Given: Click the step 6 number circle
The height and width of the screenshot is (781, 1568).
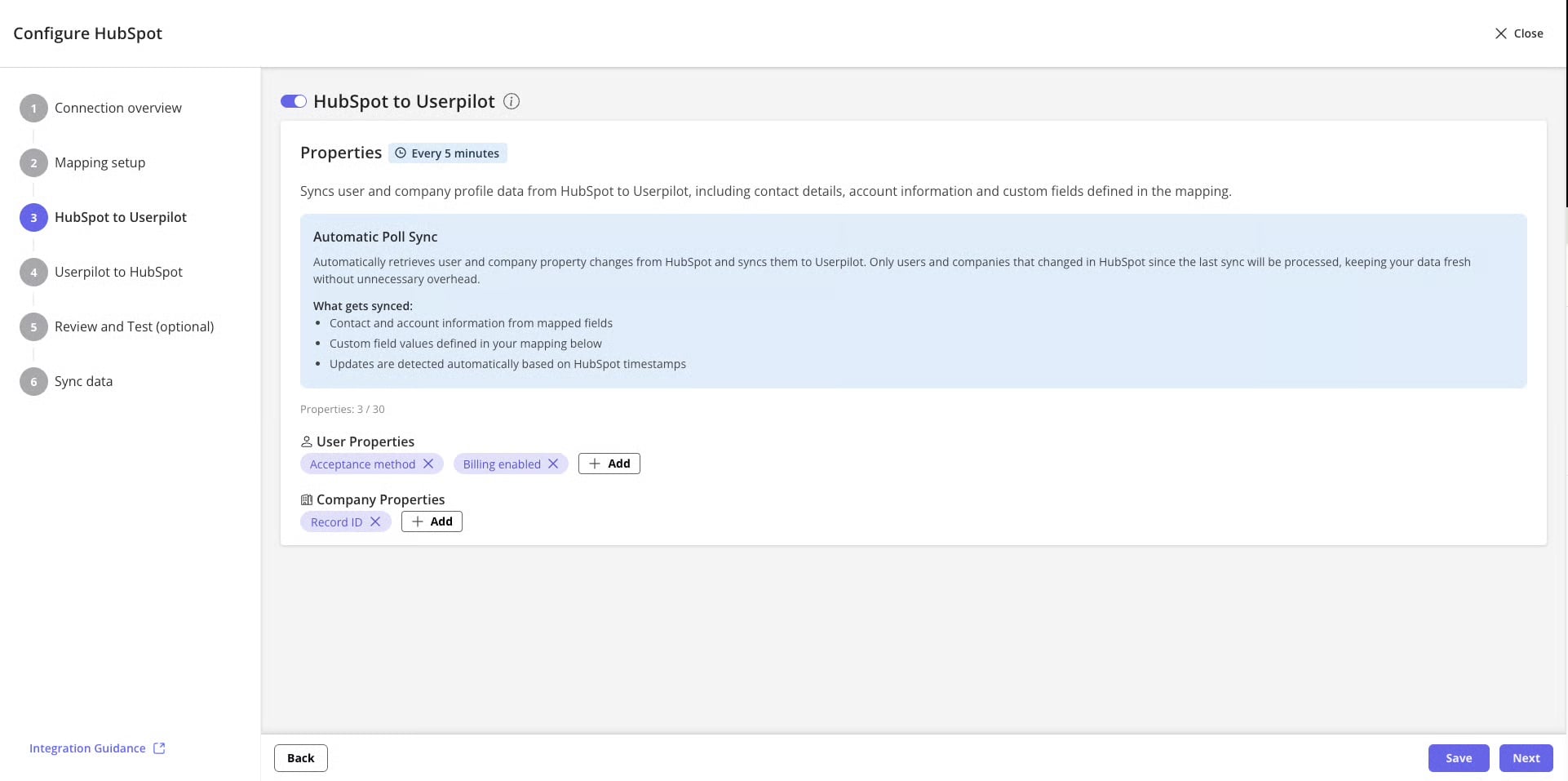Looking at the screenshot, I should point(33,381).
